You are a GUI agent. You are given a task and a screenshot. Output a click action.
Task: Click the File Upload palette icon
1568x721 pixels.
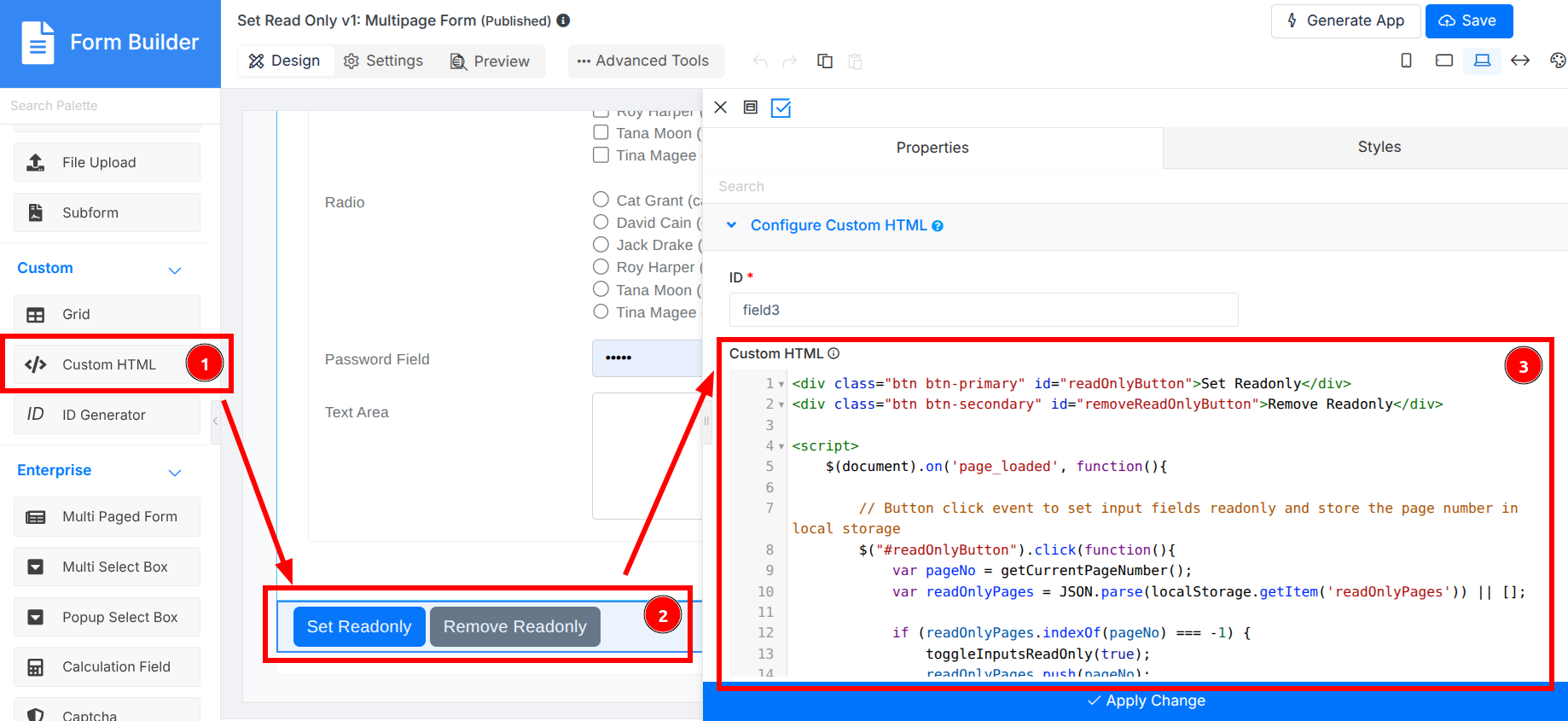pos(36,162)
